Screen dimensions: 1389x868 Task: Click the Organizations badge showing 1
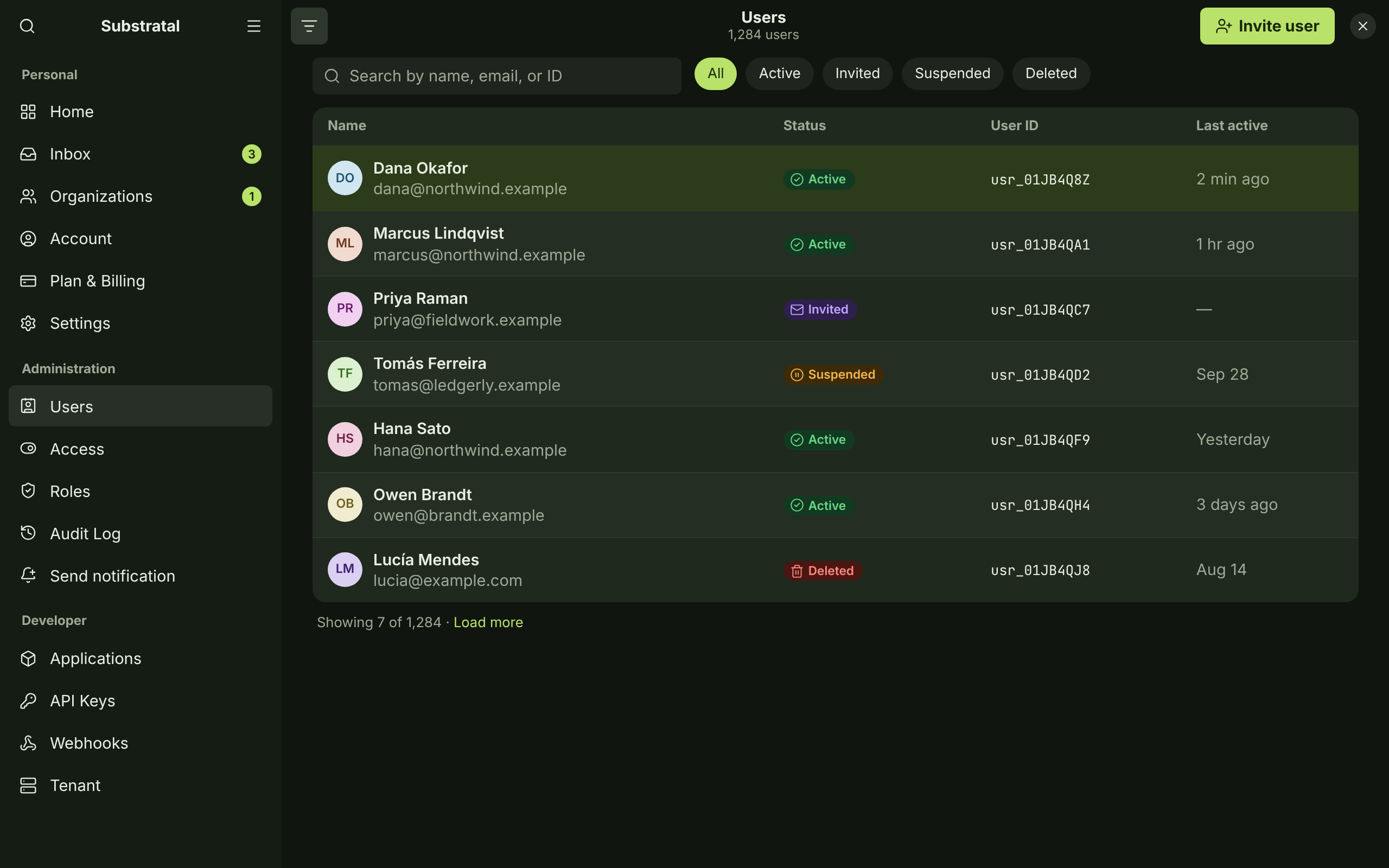[251, 196]
